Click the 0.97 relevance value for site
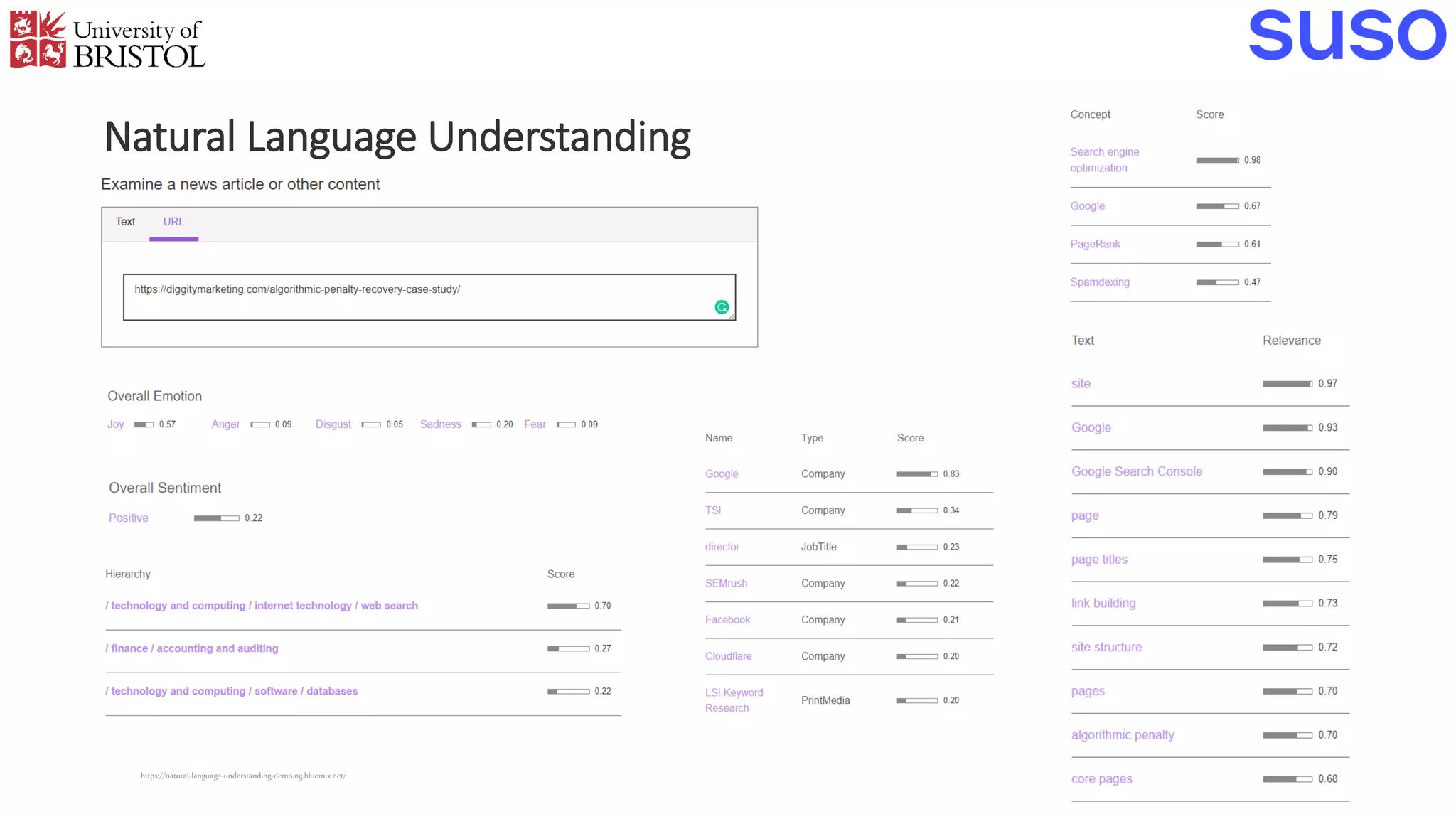 coord(1327,384)
